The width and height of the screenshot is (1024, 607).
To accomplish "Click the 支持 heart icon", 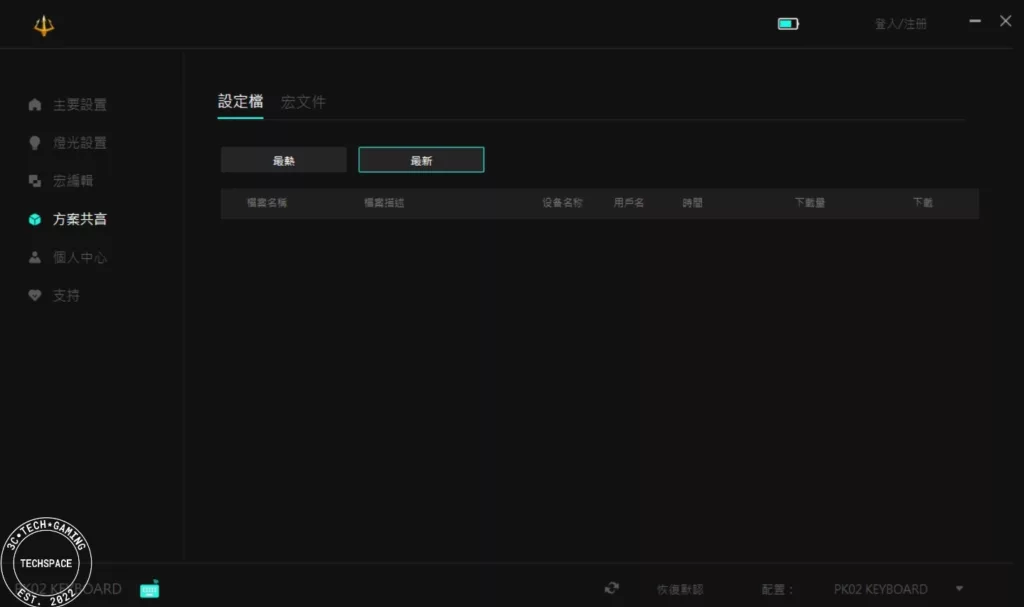I will (x=35, y=295).
